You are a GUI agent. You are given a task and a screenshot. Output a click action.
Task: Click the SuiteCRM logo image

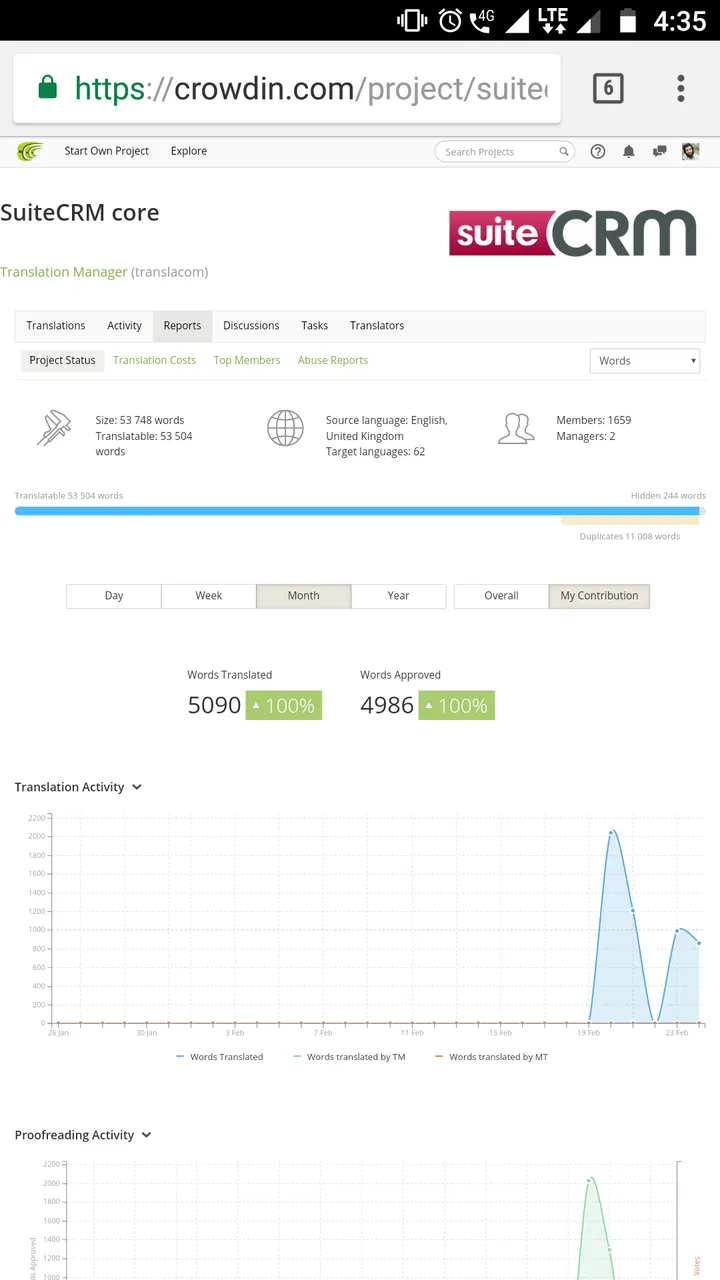tap(572, 233)
